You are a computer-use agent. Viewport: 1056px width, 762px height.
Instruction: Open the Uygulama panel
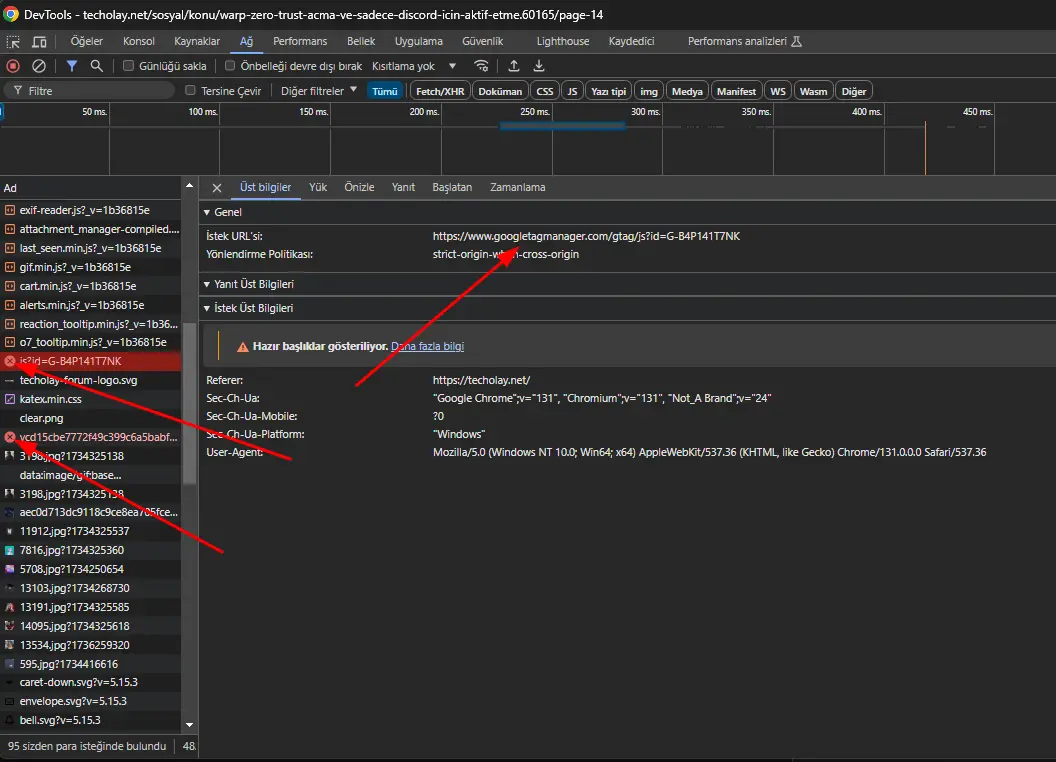418,41
